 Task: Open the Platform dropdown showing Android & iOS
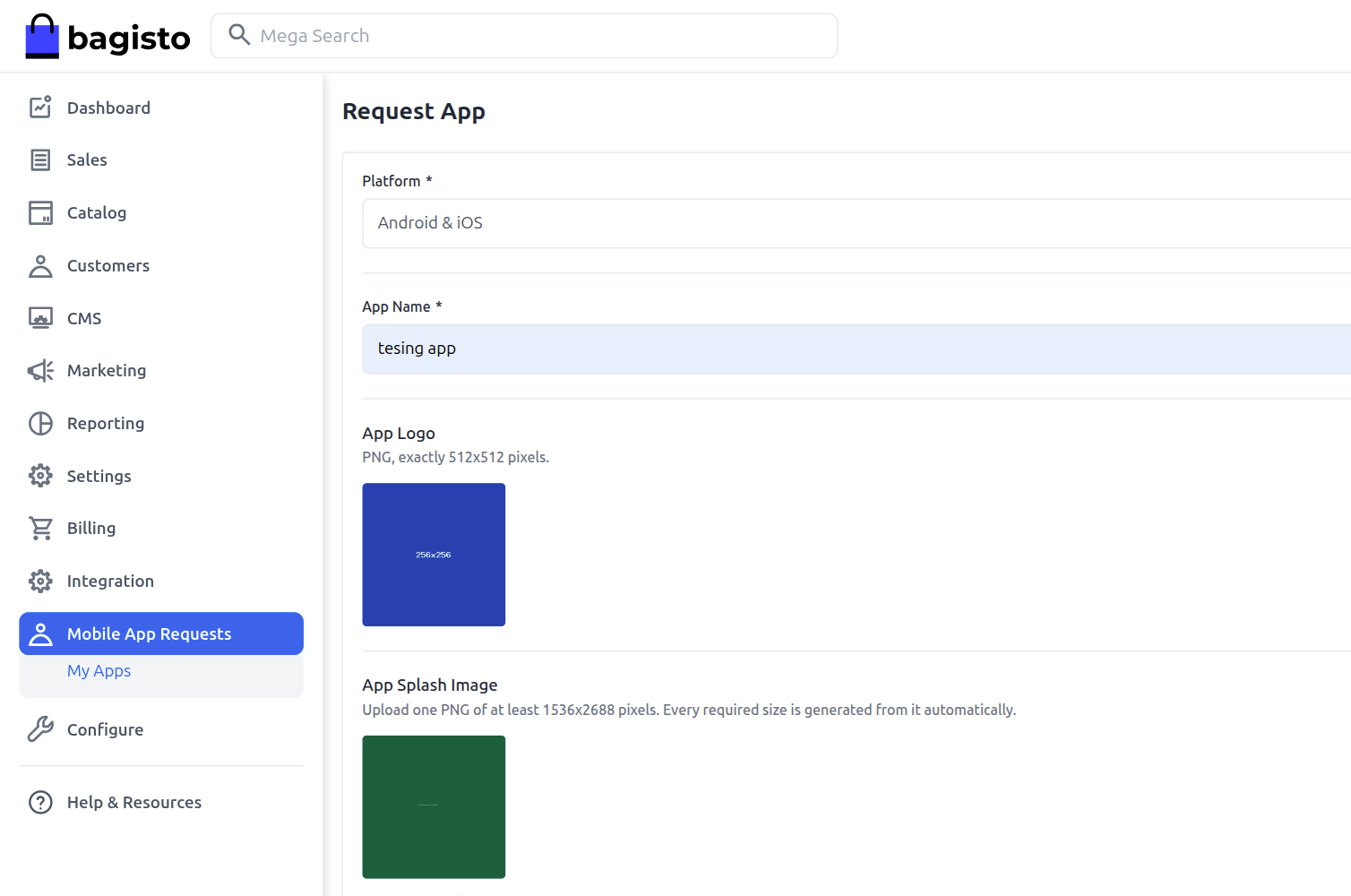pyautogui.click(x=856, y=223)
